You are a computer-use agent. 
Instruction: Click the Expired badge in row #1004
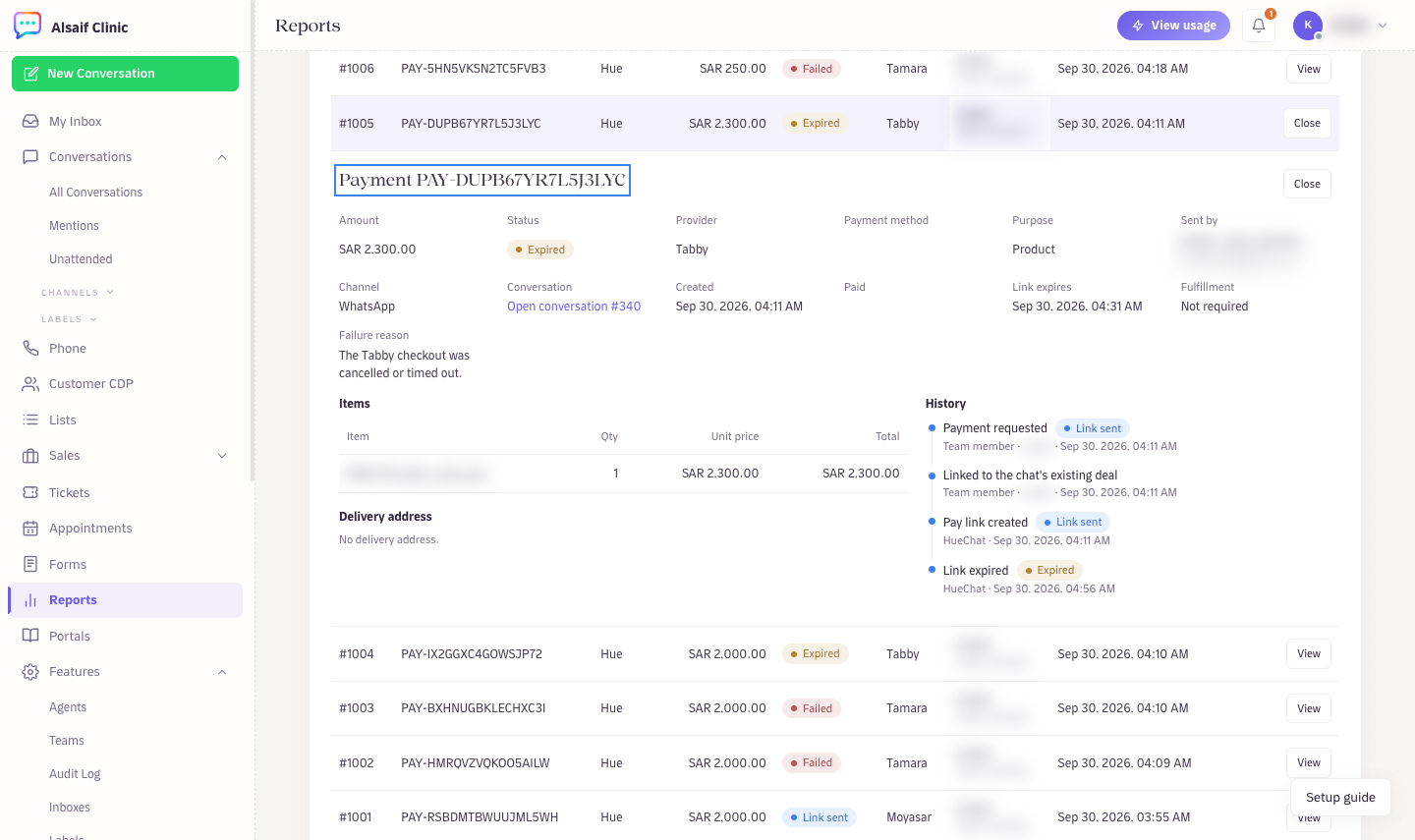[816, 653]
